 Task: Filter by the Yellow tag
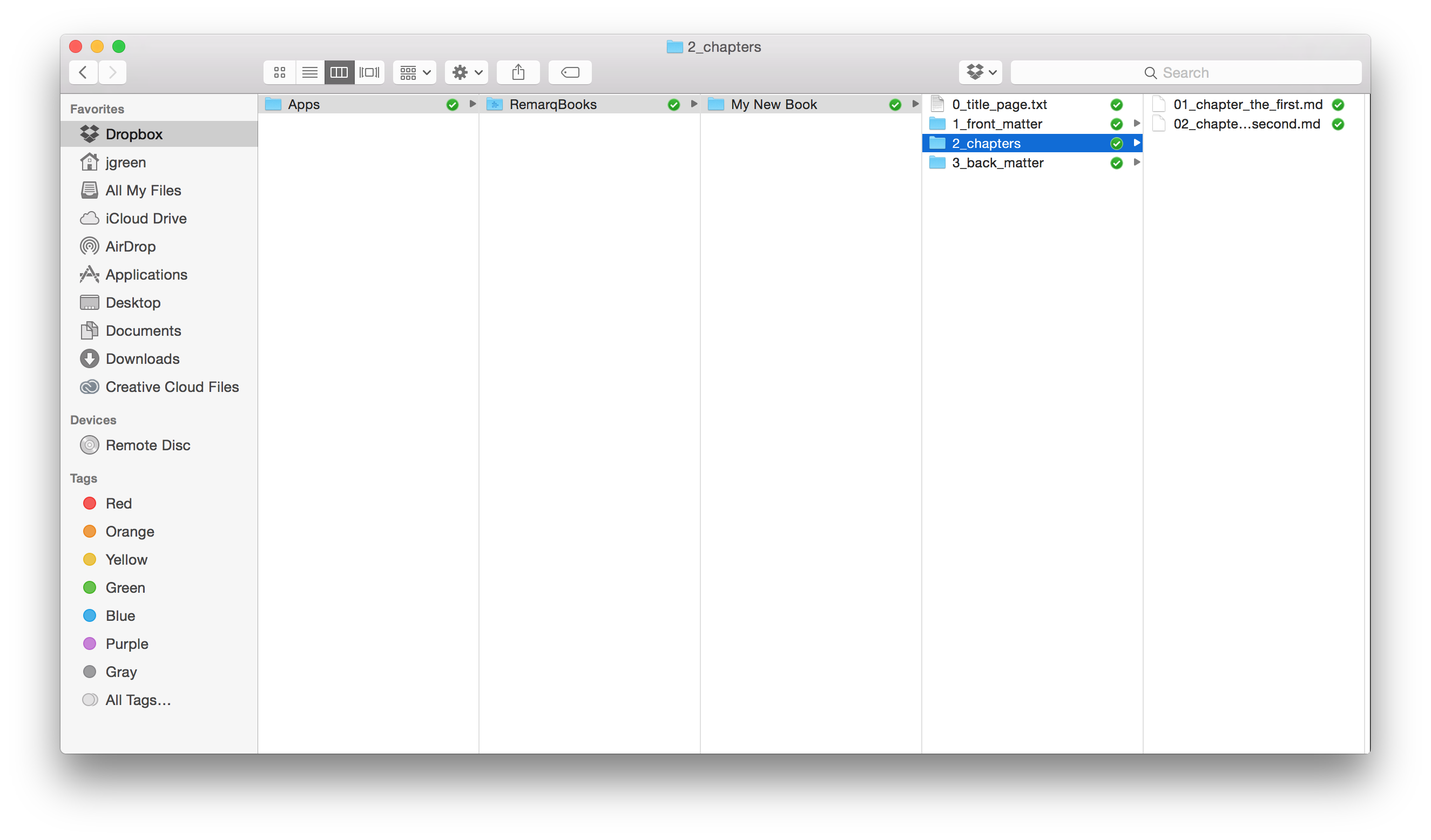pyautogui.click(x=159, y=560)
